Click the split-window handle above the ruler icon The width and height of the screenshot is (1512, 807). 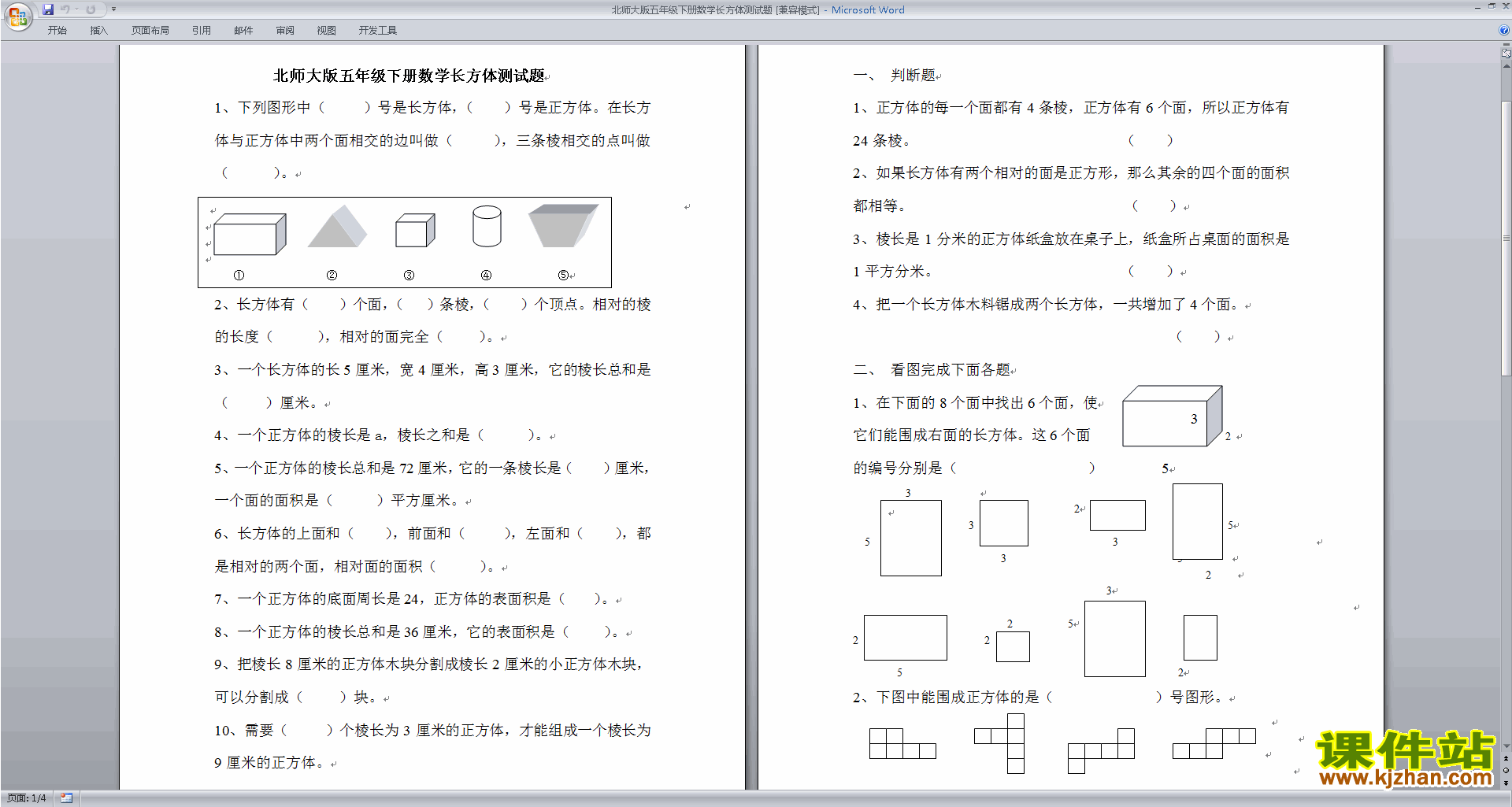point(1506,46)
